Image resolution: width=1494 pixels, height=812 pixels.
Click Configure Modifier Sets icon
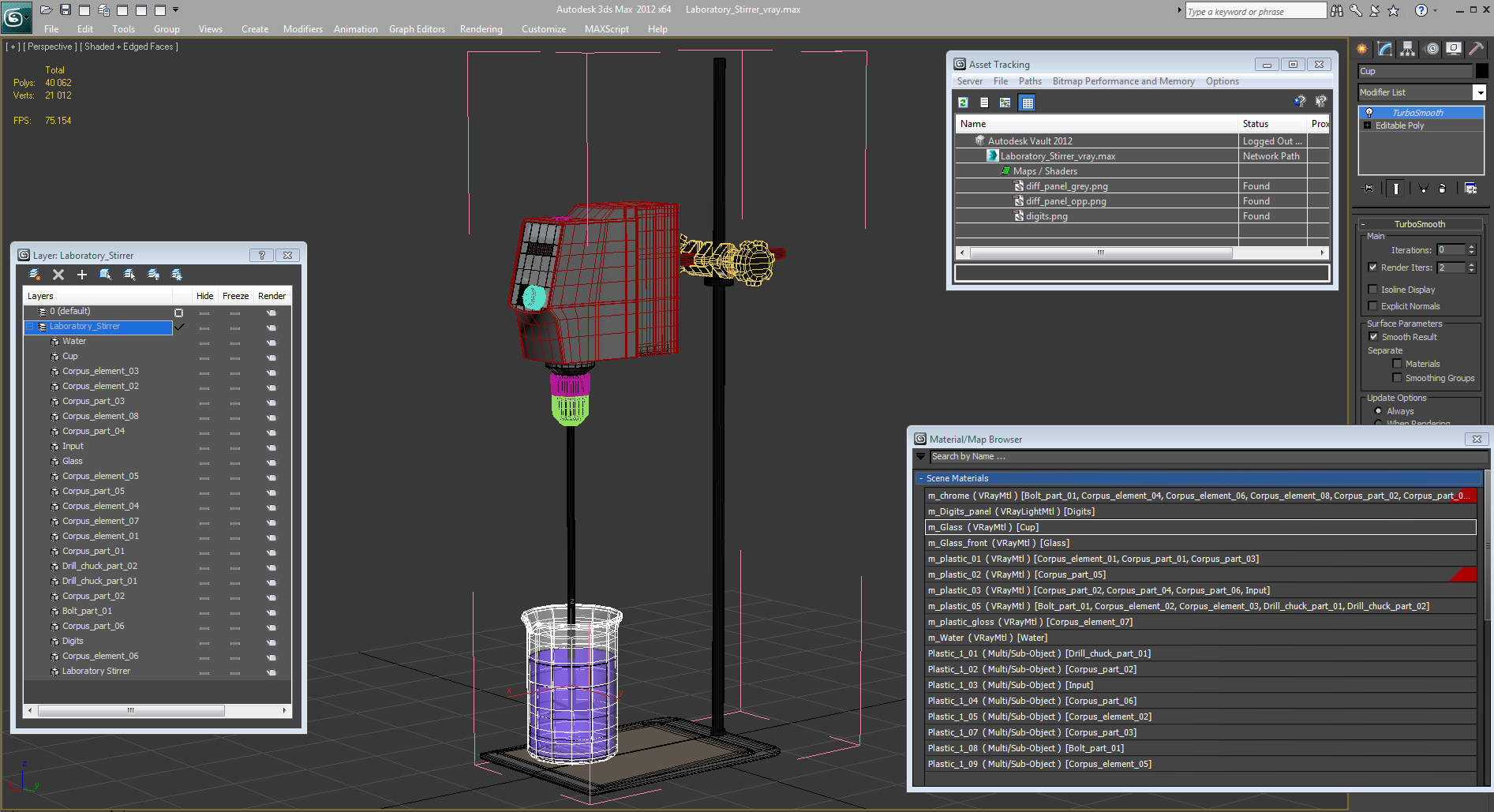click(x=1470, y=189)
